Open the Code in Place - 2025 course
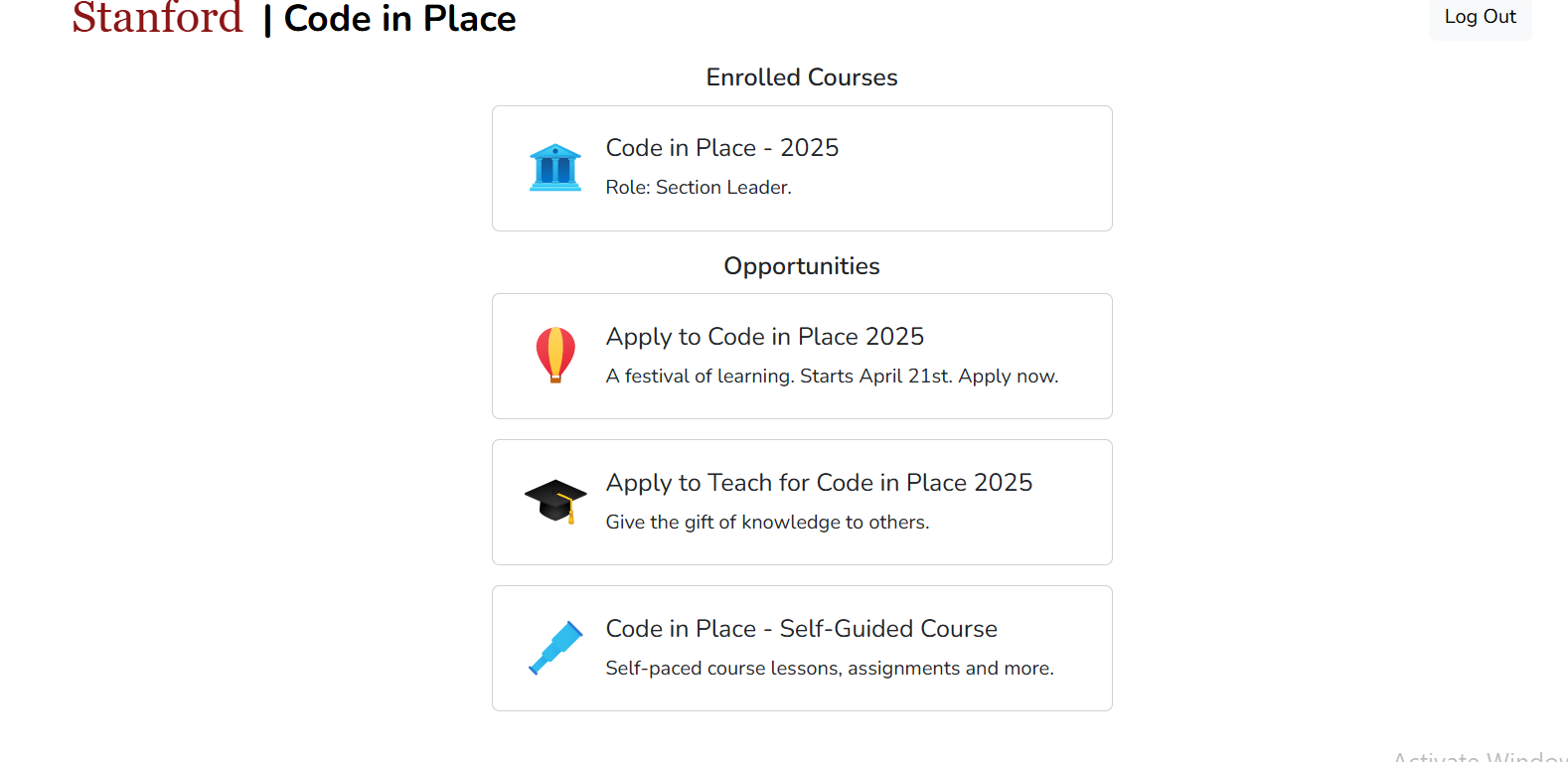This screenshot has width=1568, height=762. tap(801, 167)
